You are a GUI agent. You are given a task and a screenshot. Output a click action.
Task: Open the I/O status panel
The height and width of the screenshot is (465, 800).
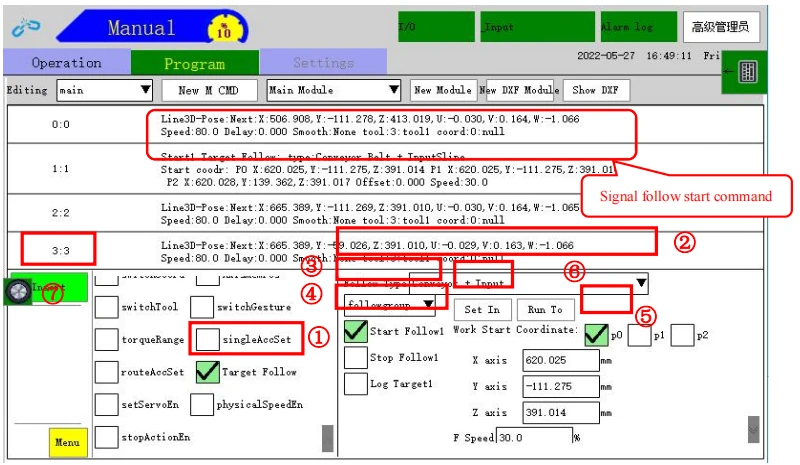tap(436, 27)
